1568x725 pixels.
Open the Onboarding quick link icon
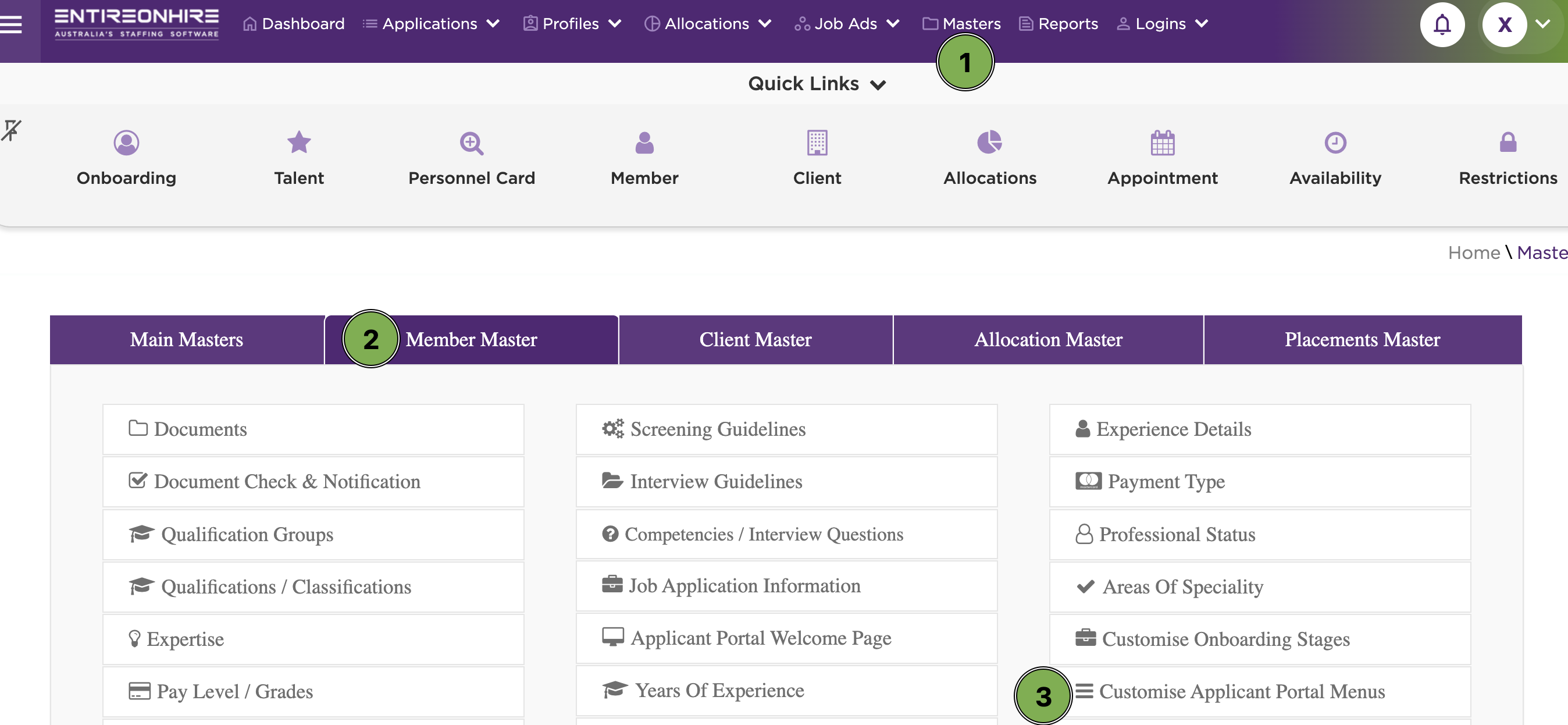tap(126, 143)
